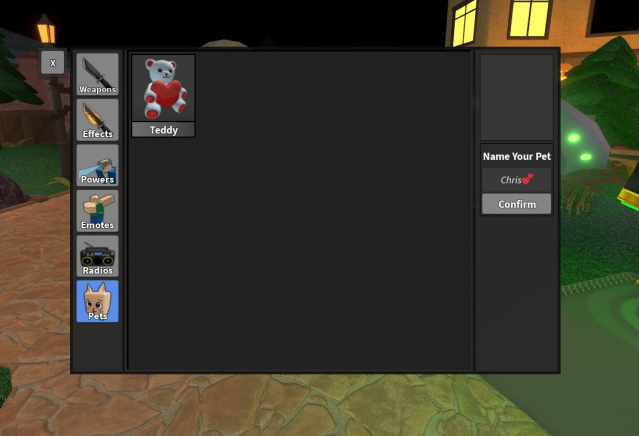Screen dimensions: 639x436
Task: Select the Effects category icon
Action: pyautogui.click(x=97, y=114)
